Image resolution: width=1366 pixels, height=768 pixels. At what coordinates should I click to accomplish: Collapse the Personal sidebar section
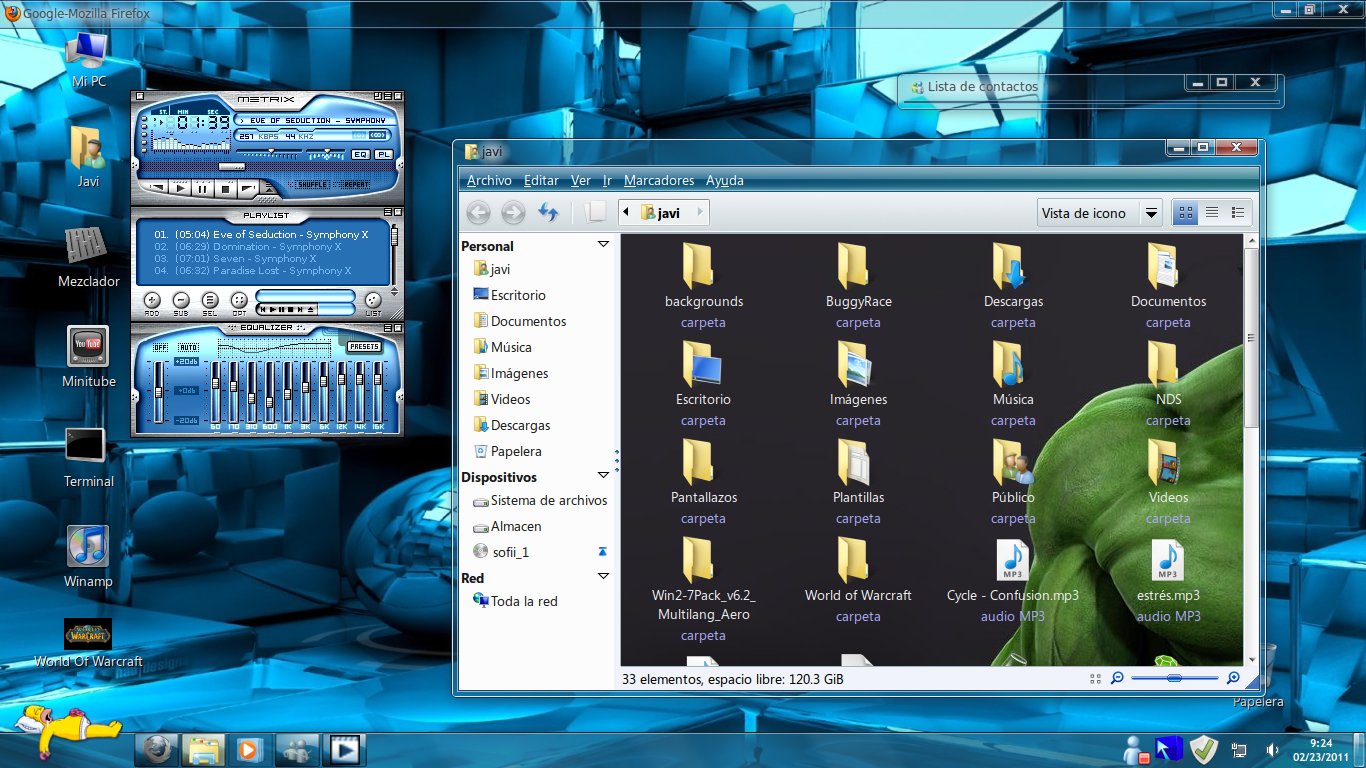(x=602, y=244)
